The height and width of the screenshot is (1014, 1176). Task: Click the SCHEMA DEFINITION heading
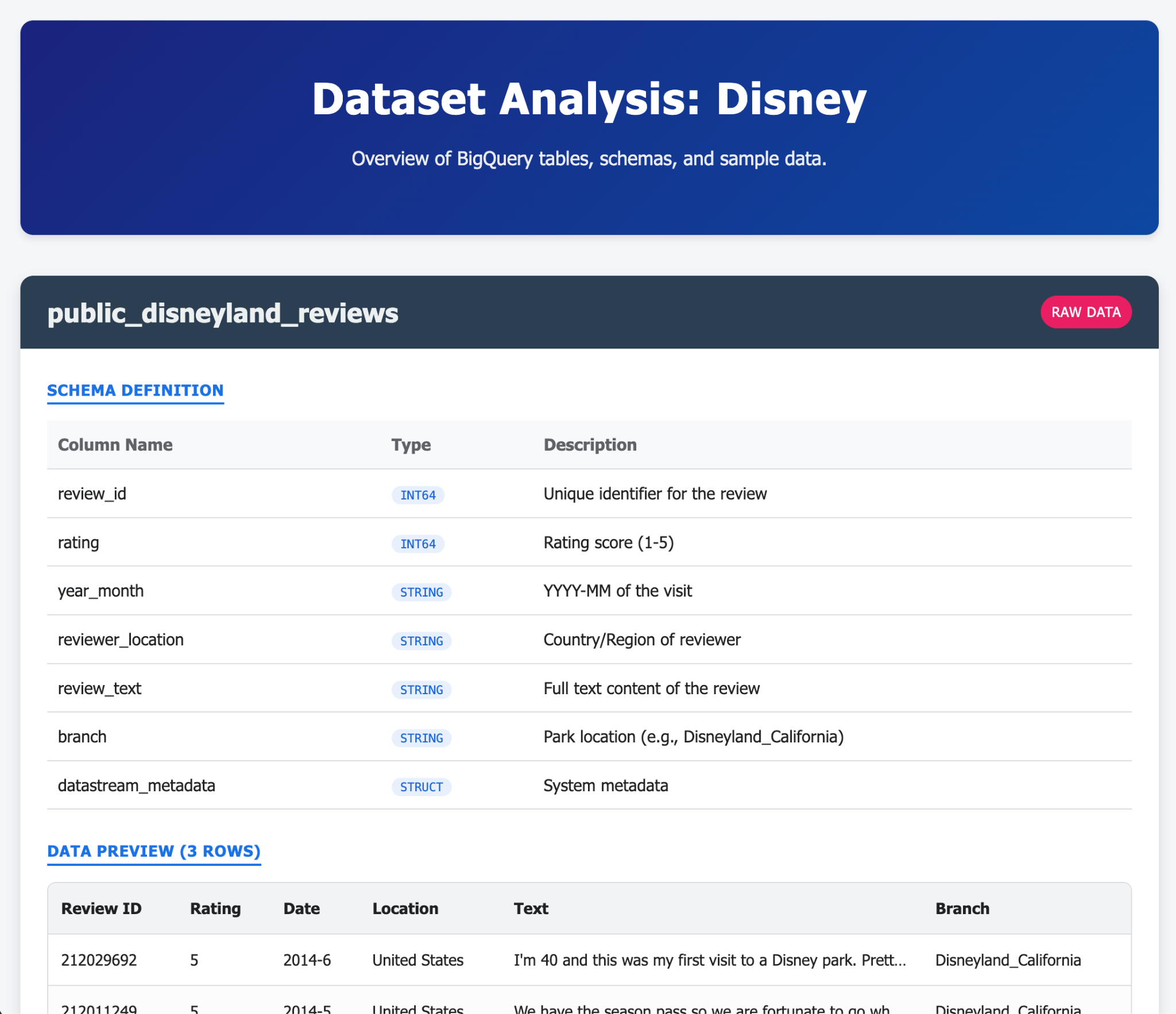click(135, 390)
